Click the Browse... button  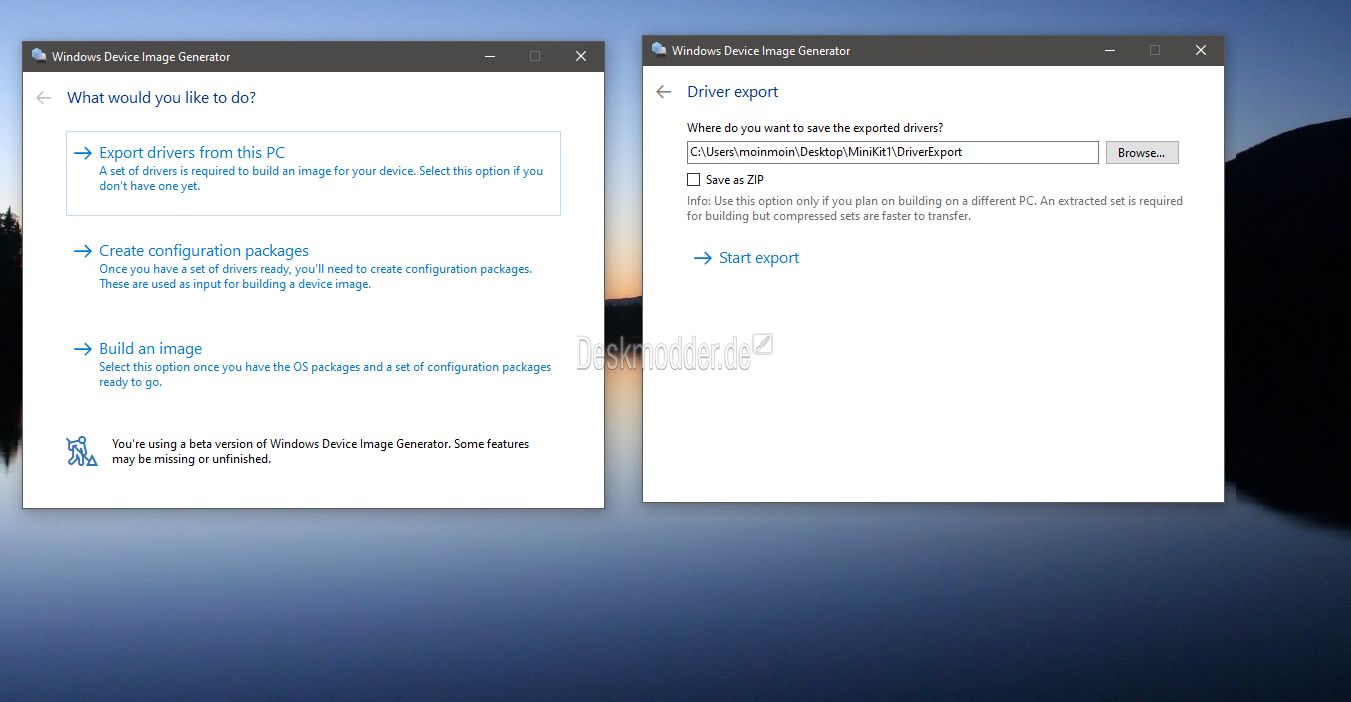[1142, 153]
